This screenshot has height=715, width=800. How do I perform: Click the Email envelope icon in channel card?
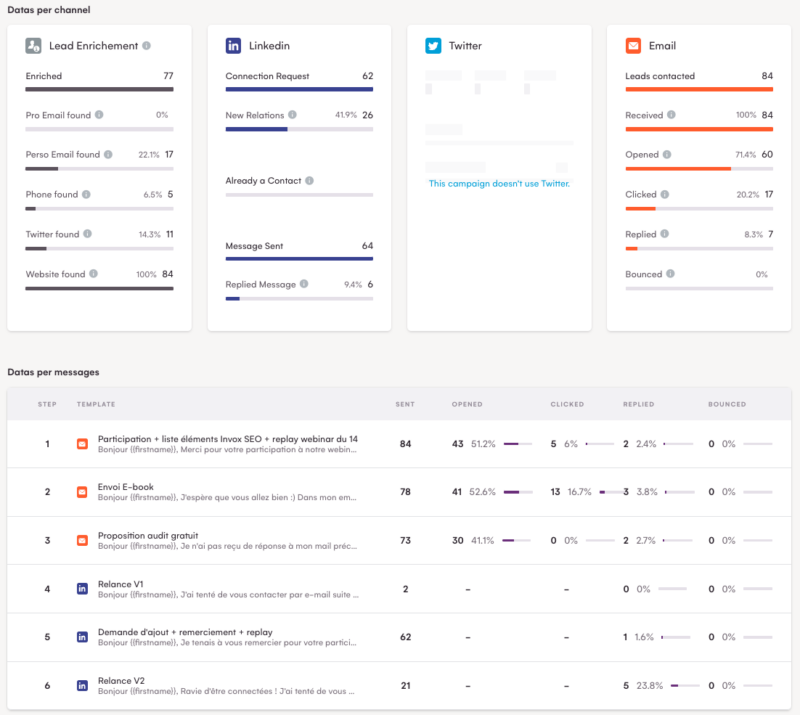633,46
